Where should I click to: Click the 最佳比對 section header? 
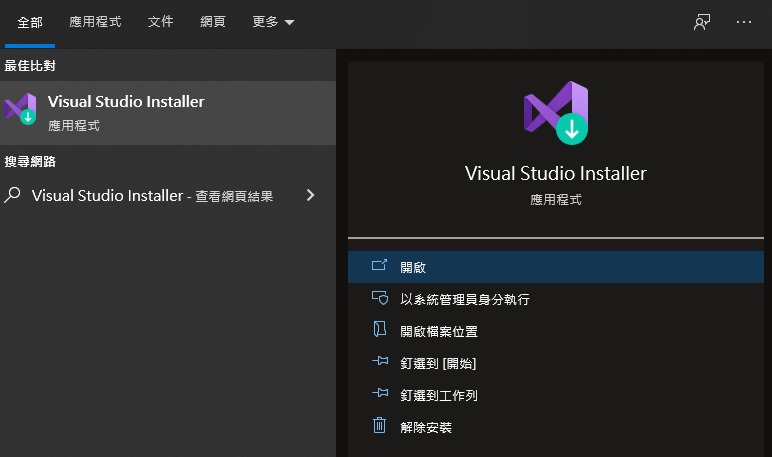[x=30, y=65]
